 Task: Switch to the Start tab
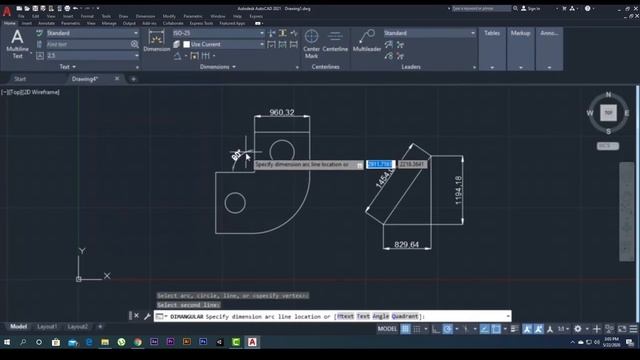click(20, 79)
